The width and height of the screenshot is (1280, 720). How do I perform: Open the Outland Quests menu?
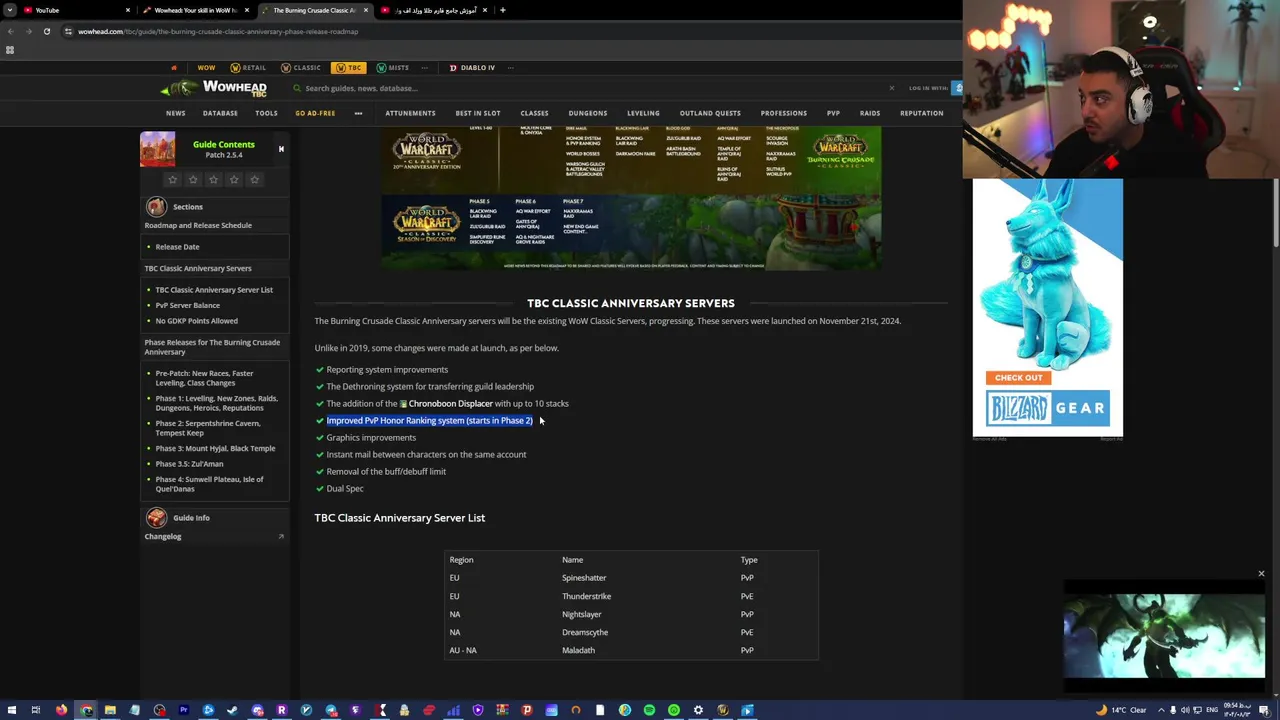710,113
